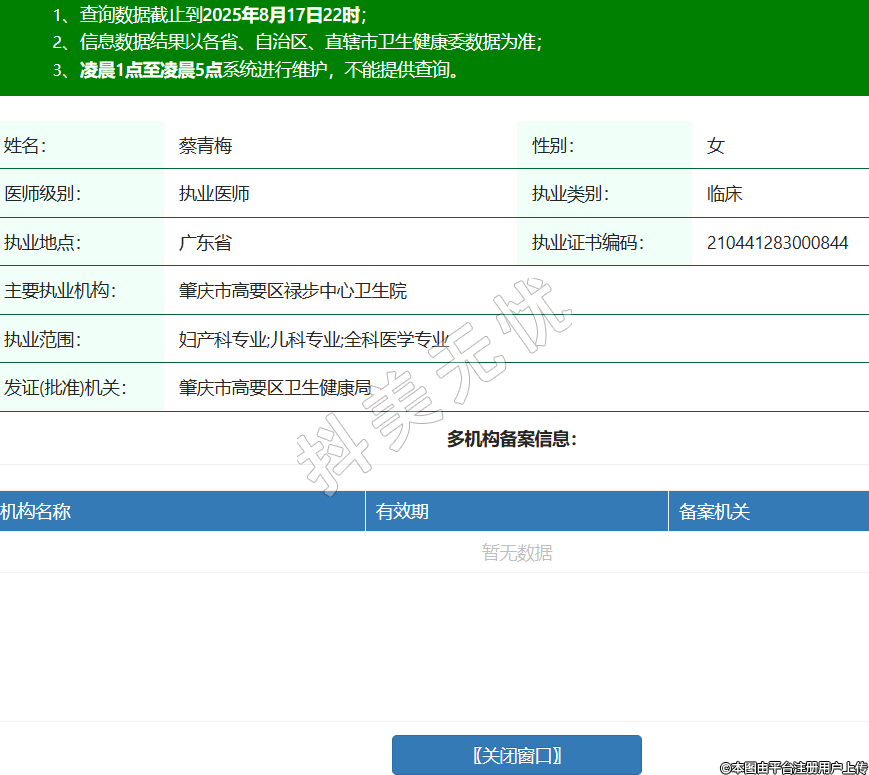Image resolution: width=869 pixels, height=775 pixels.
Task: Select the 执业医师 level value
Action: pyautogui.click(x=214, y=194)
